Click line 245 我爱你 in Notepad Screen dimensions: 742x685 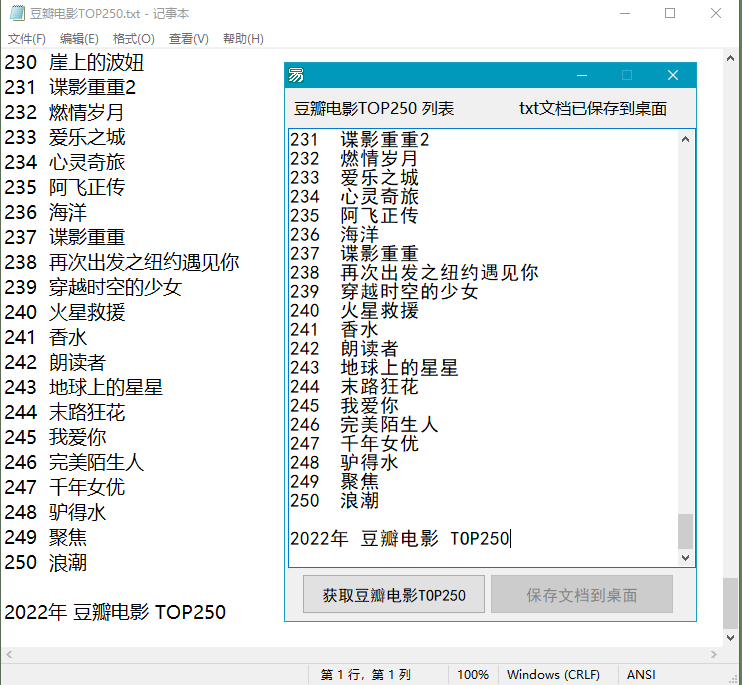[x=55, y=438]
